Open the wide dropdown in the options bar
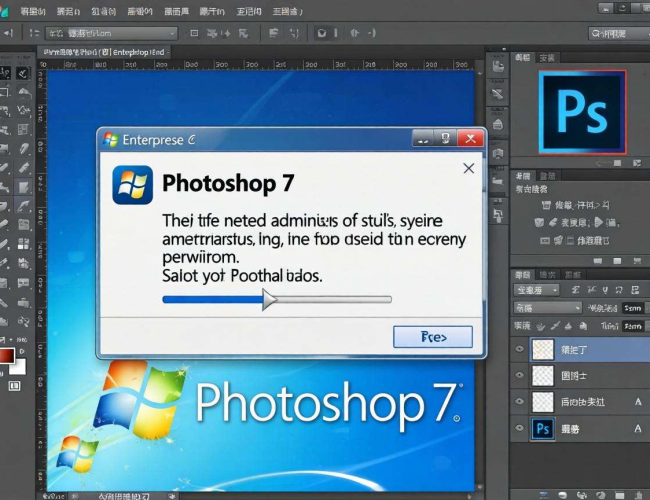The height and width of the screenshot is (500, 650). pyautogui.click(x=112, y=33)
